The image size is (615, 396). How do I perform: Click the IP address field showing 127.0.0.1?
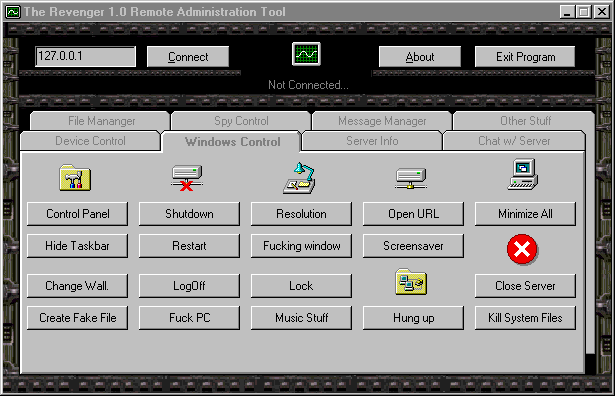[x=86, y=56]
